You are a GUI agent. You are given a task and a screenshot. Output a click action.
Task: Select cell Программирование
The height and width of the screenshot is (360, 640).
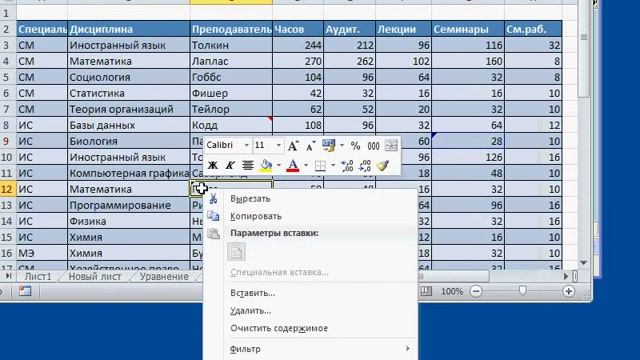click(129, 205)
